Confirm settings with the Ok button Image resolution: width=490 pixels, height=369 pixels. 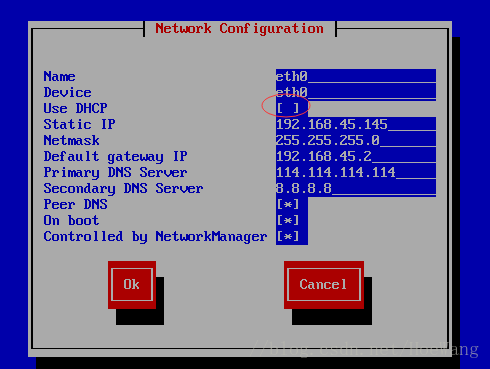[132, 285]
